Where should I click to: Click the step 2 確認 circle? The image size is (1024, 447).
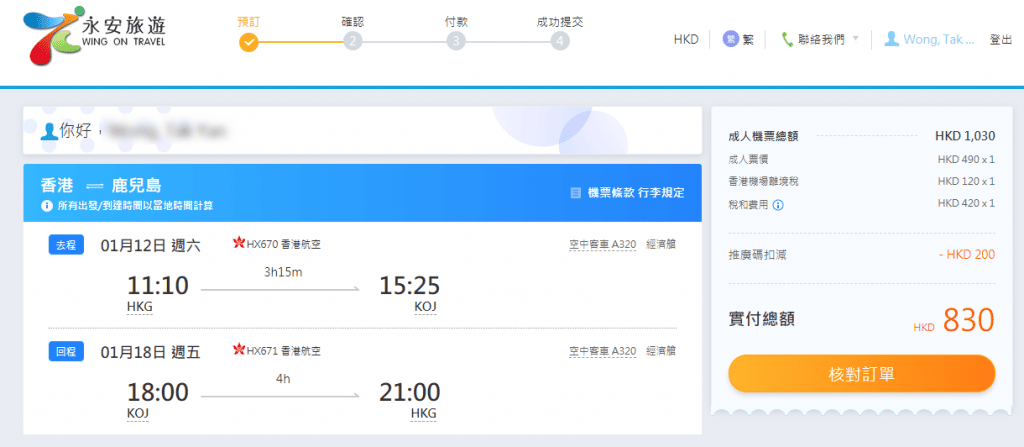tap(352, 41)
